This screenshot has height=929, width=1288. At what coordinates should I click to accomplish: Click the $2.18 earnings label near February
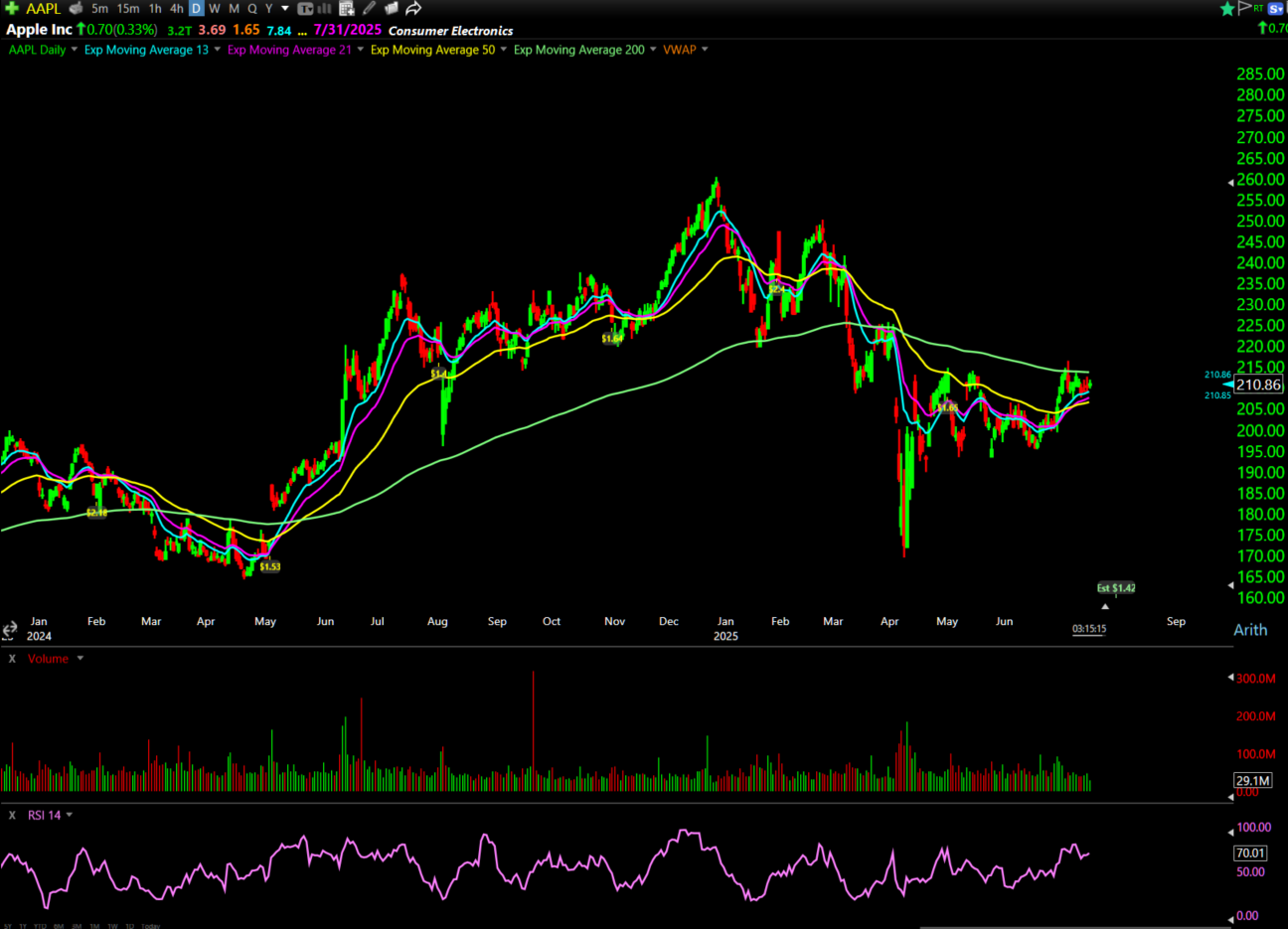coord(96,513)
